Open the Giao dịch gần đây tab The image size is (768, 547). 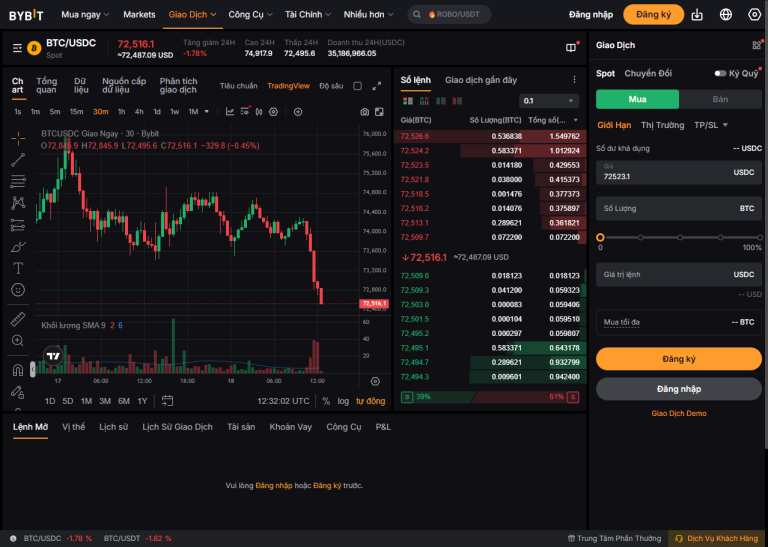click(480, 80)
